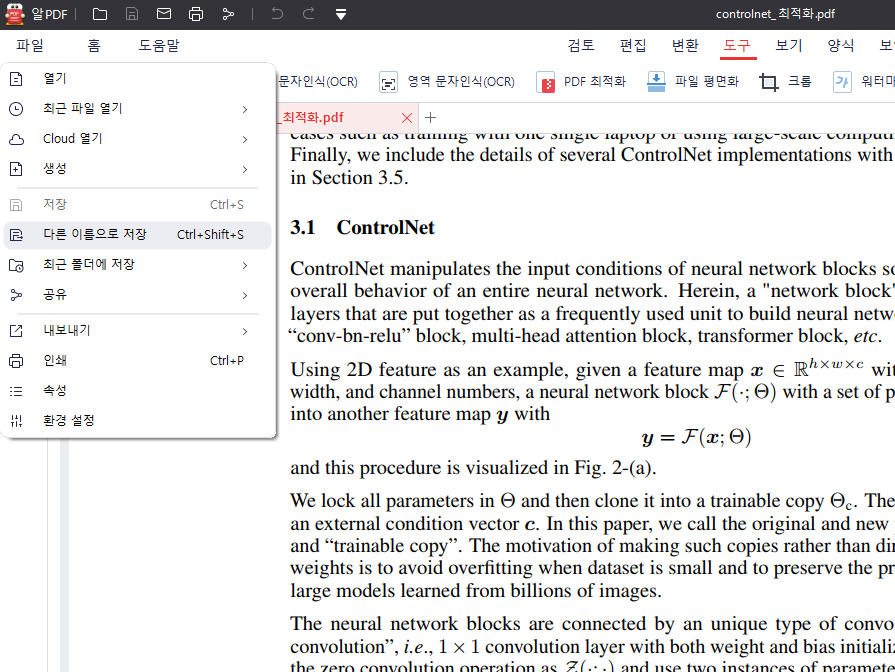Click the undo arrow icon

[x=277, y=14]
